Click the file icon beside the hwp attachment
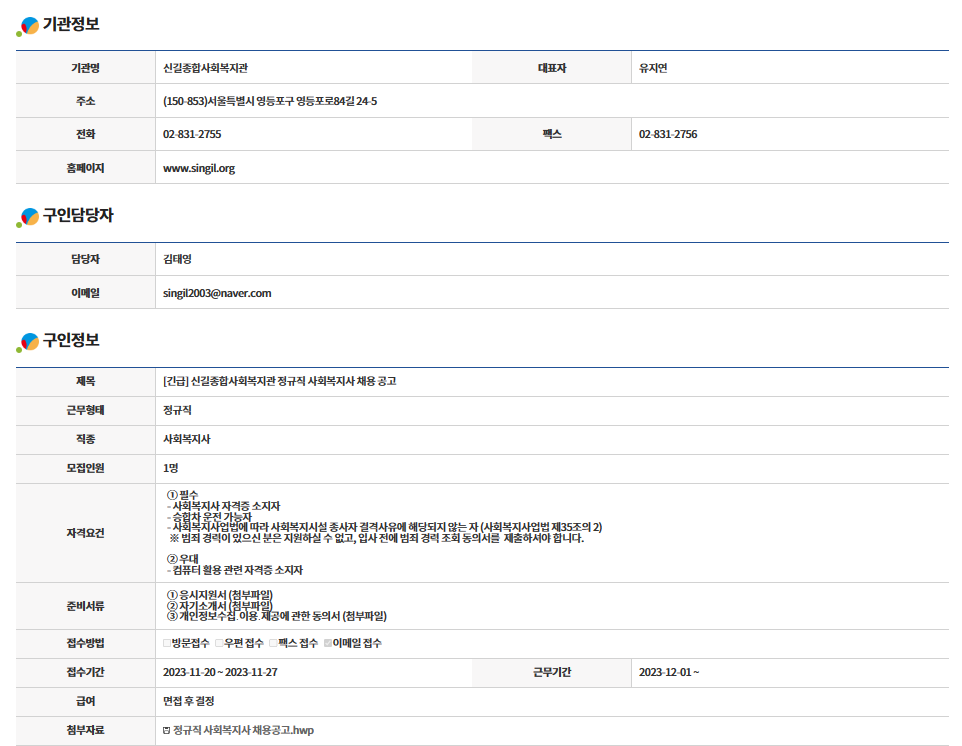962x746 pixels. pyautogui.click(x=166, y=731)
